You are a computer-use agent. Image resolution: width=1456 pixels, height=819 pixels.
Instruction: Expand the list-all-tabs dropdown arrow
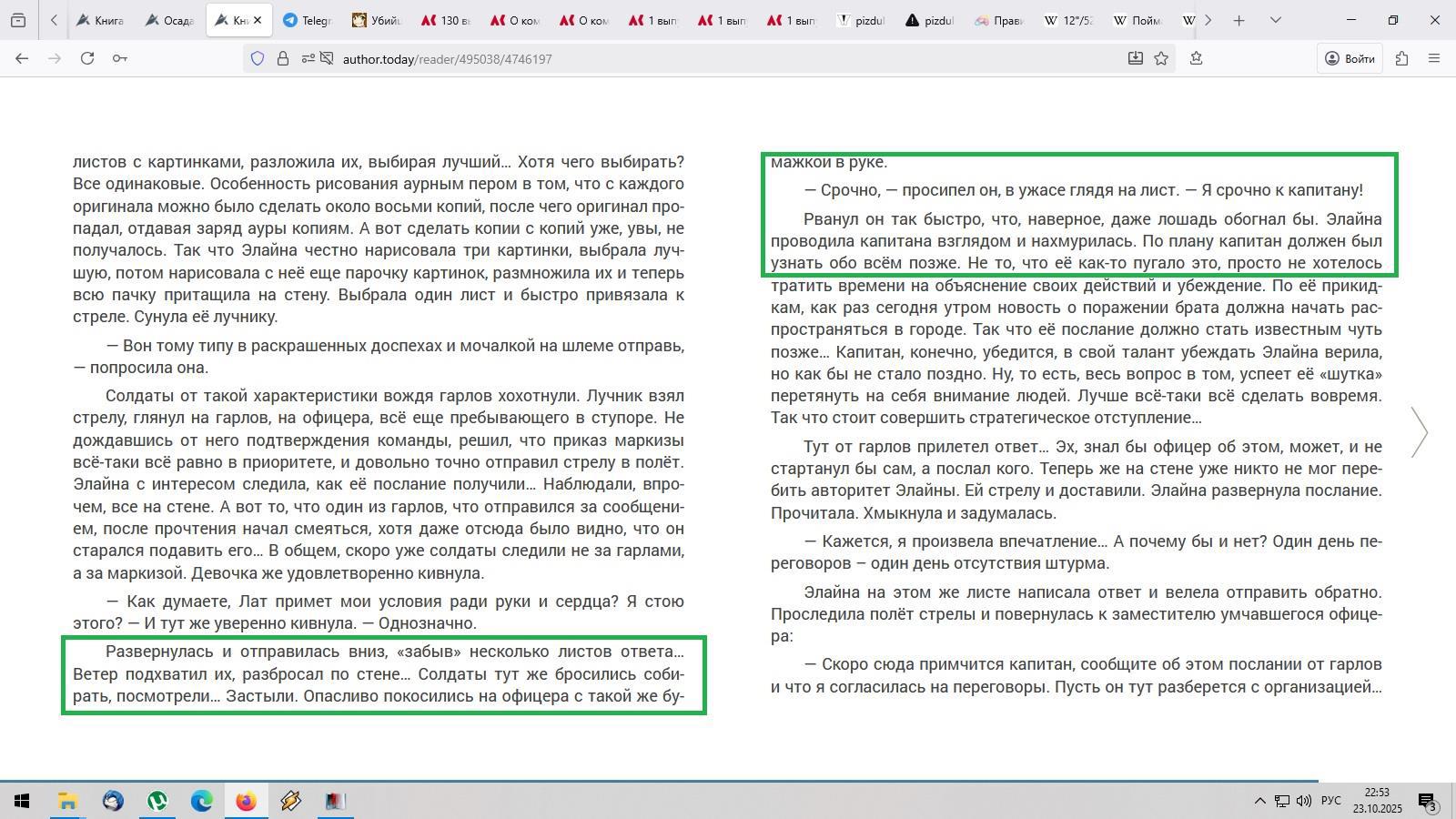coord(1275,20)
